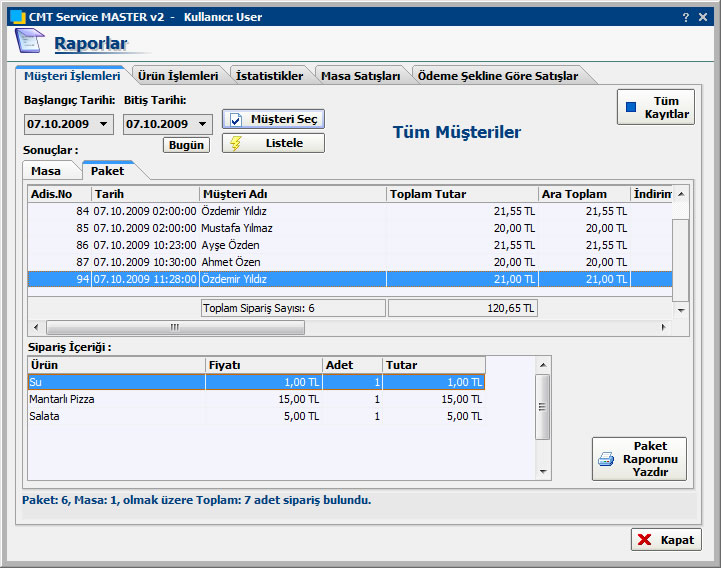This screenshot has width=721, height=568.
Task: Toggle the Müşteri Seç checkbox
Action: click(x=236, y=119)
